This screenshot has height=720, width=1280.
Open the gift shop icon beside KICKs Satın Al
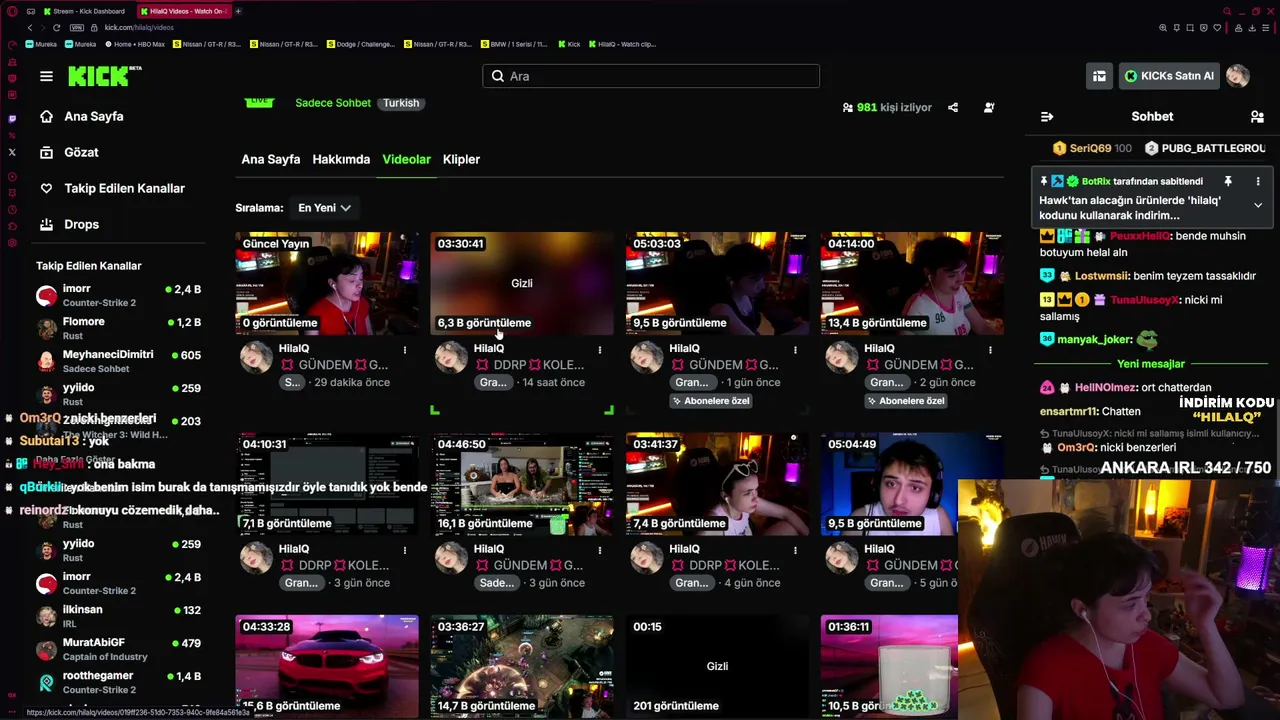[x=1099, y=76]
